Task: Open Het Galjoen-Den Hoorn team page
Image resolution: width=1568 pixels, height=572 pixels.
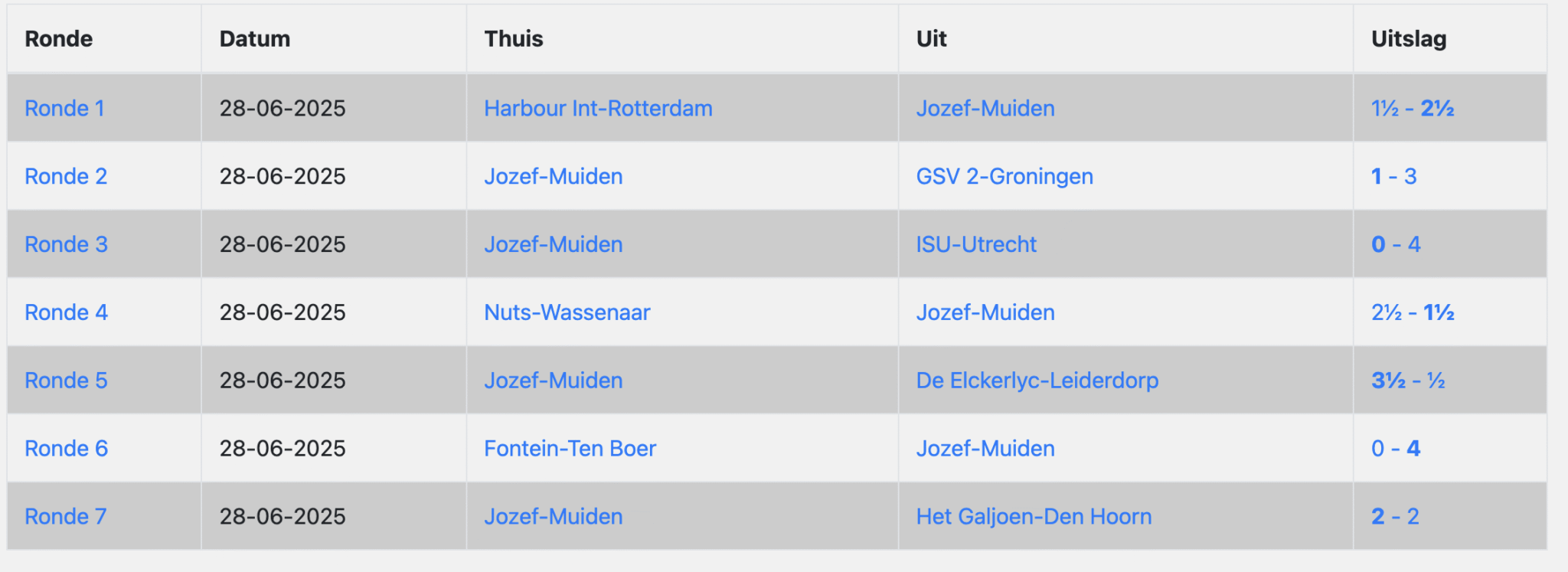Action: 1034,517
